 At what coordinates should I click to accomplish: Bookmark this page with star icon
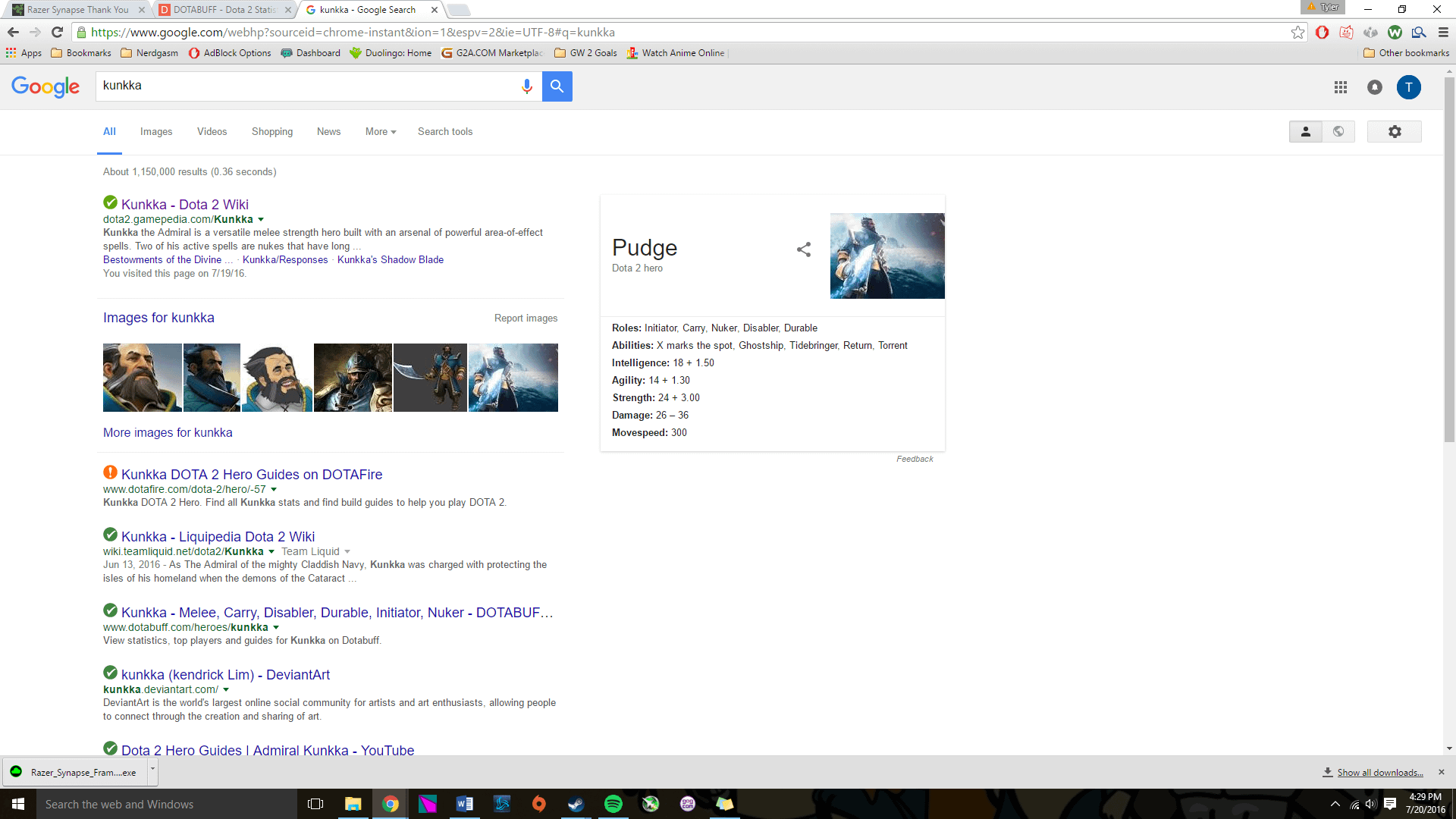pos(1298,32)
